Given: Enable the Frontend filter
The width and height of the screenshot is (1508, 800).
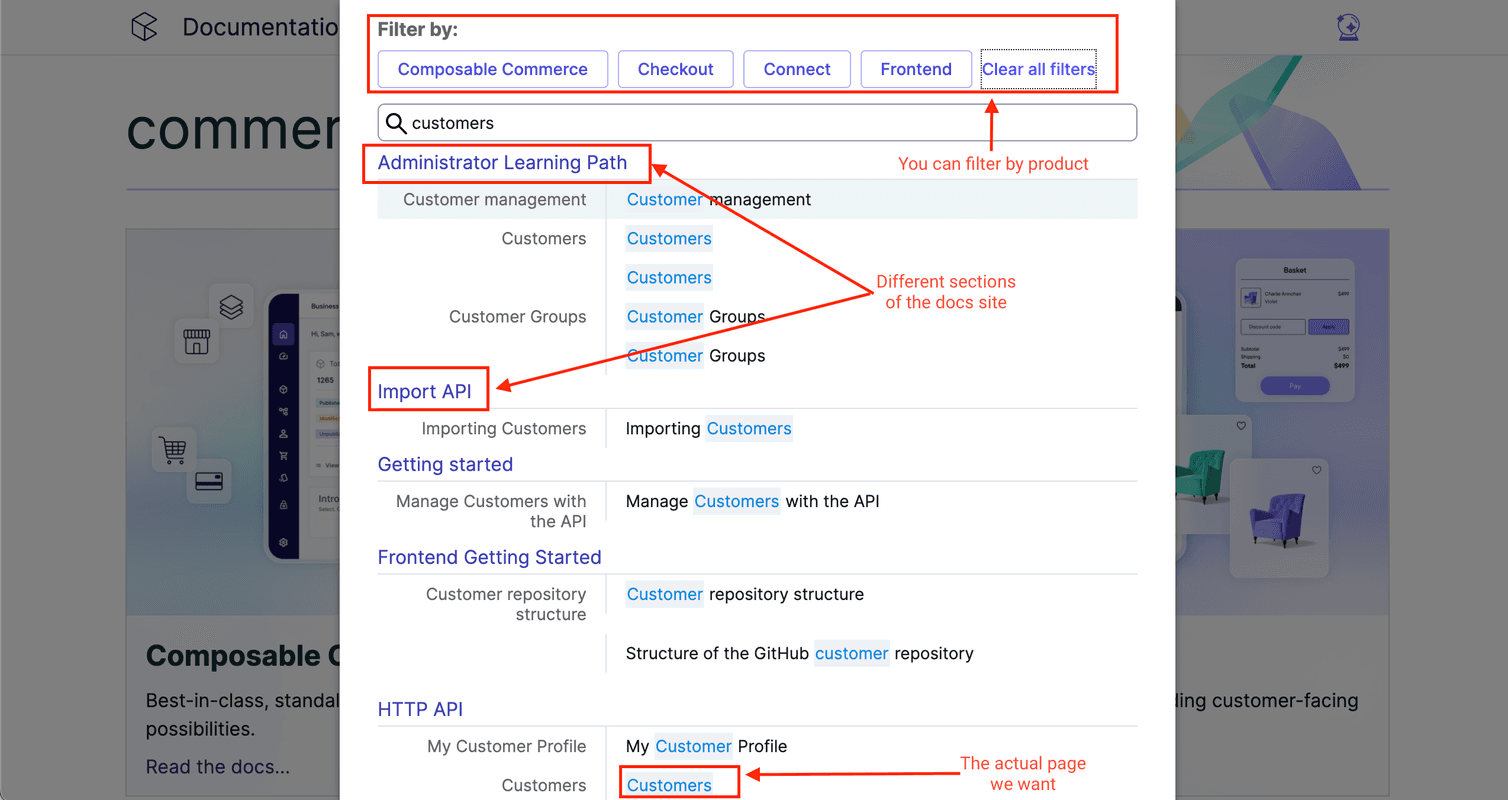Looking at the screenshot, I should [916, 69].
